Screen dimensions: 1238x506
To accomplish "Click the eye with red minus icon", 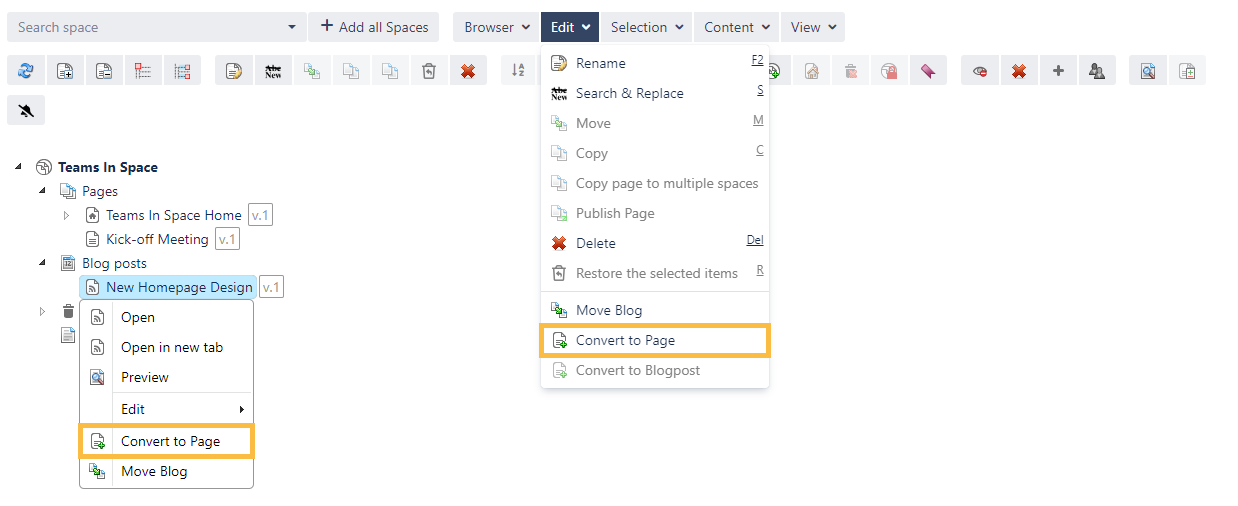I will 980,71.
